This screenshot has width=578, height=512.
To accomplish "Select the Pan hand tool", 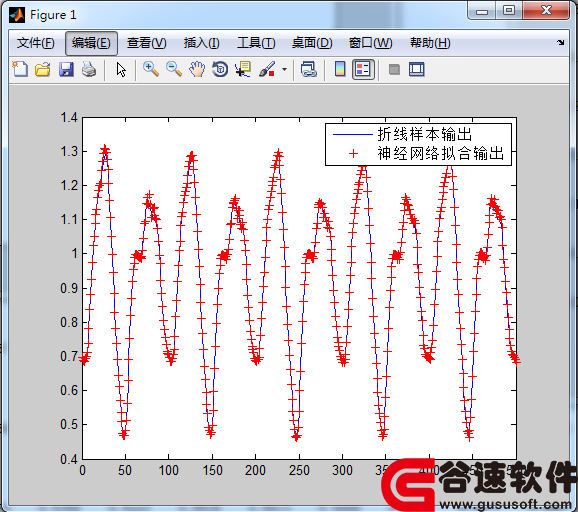I will point(197,69).
